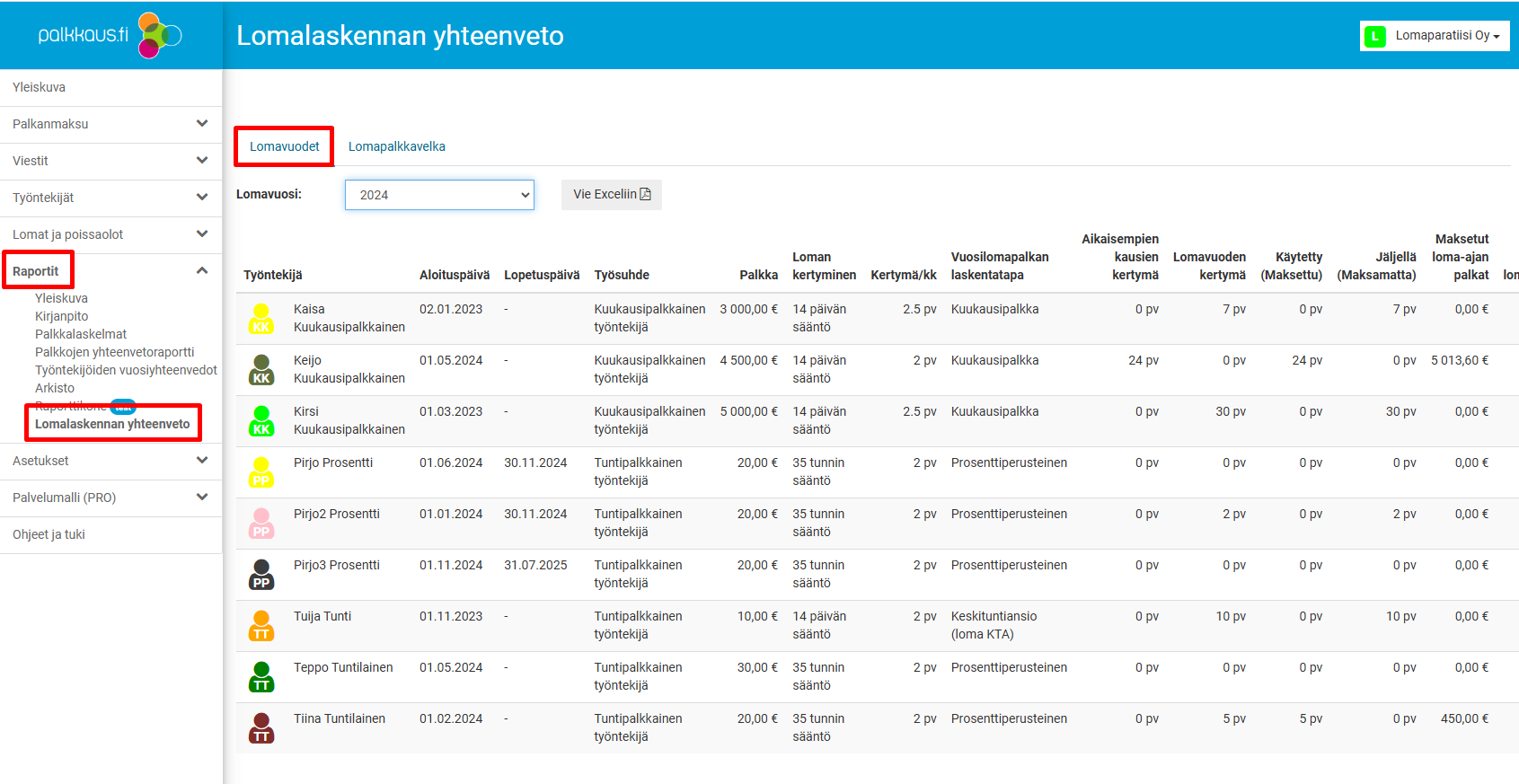This screenshot has height=784, width=1519.
Task: Click Keijo Kuukausipalkkainen's name
Action: (349, 369)
